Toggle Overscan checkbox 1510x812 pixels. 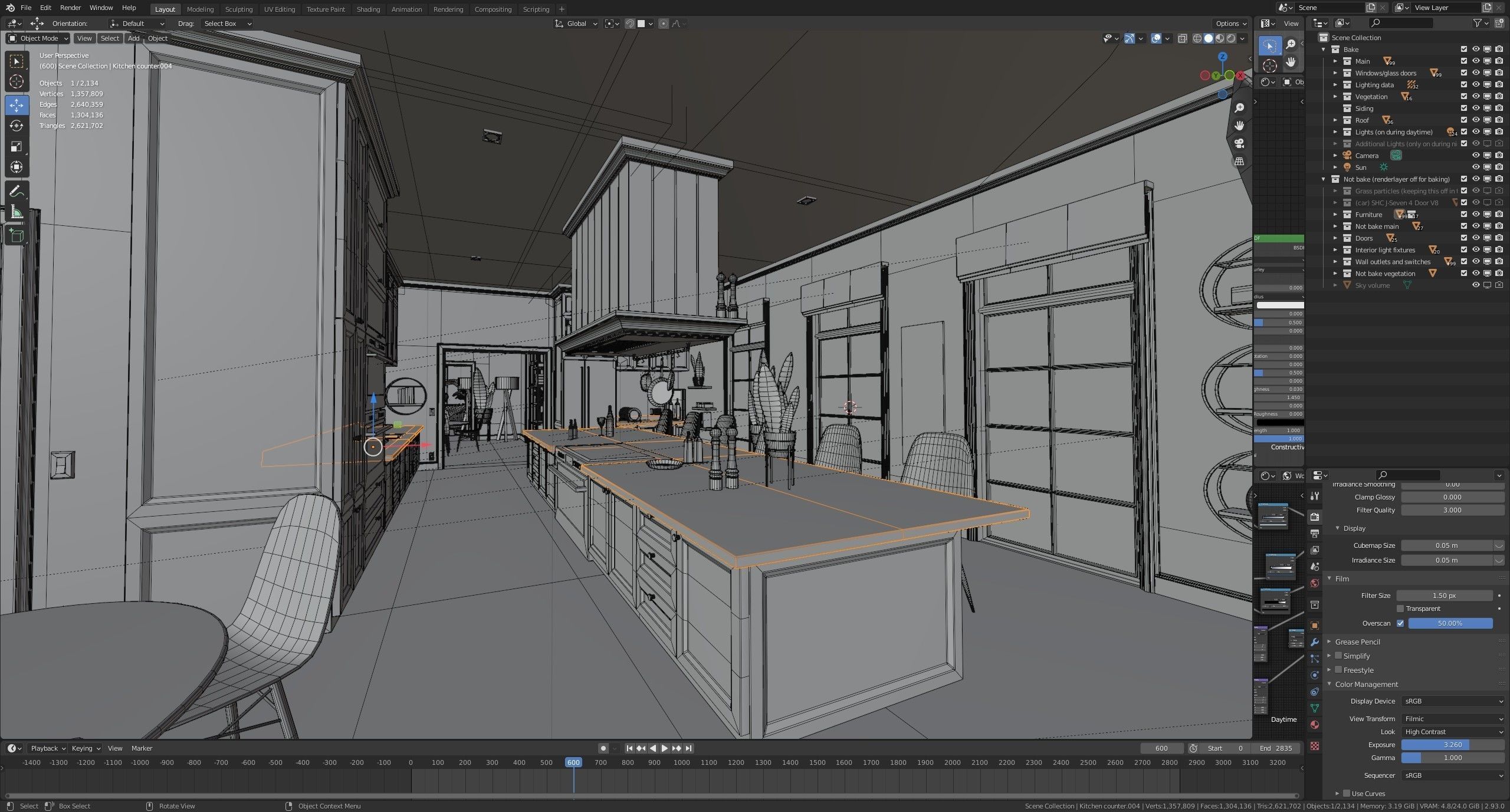click(x=1400, y=623)
